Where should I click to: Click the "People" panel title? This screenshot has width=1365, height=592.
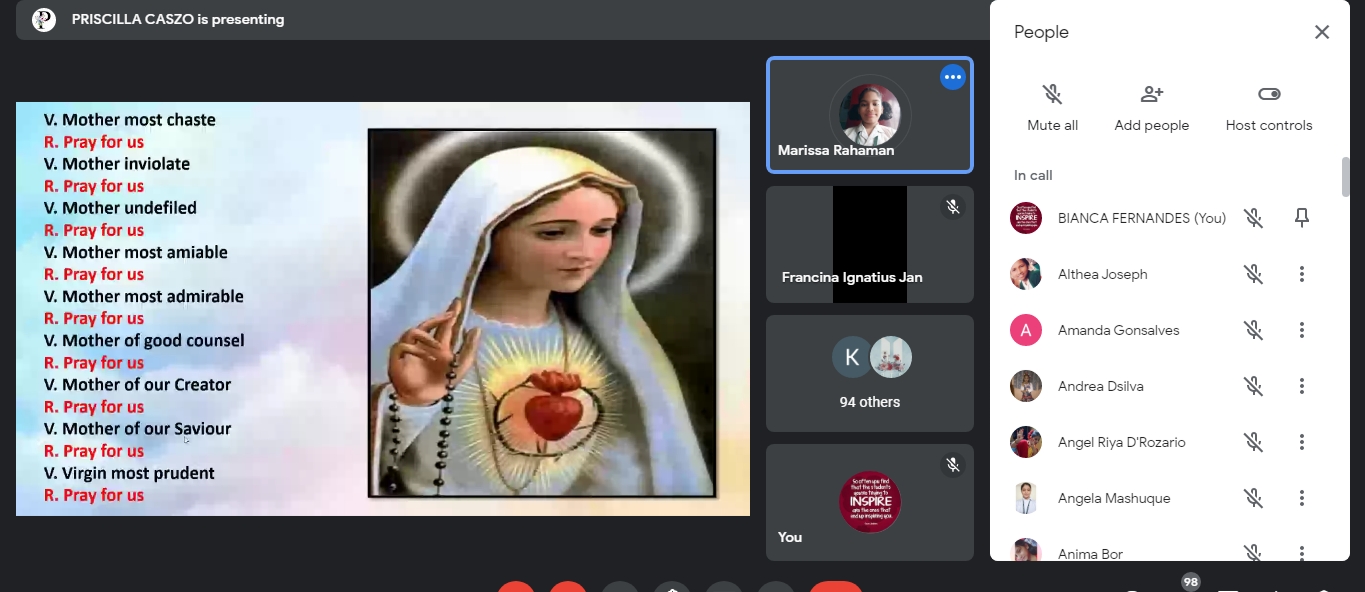pos(1041,32)
